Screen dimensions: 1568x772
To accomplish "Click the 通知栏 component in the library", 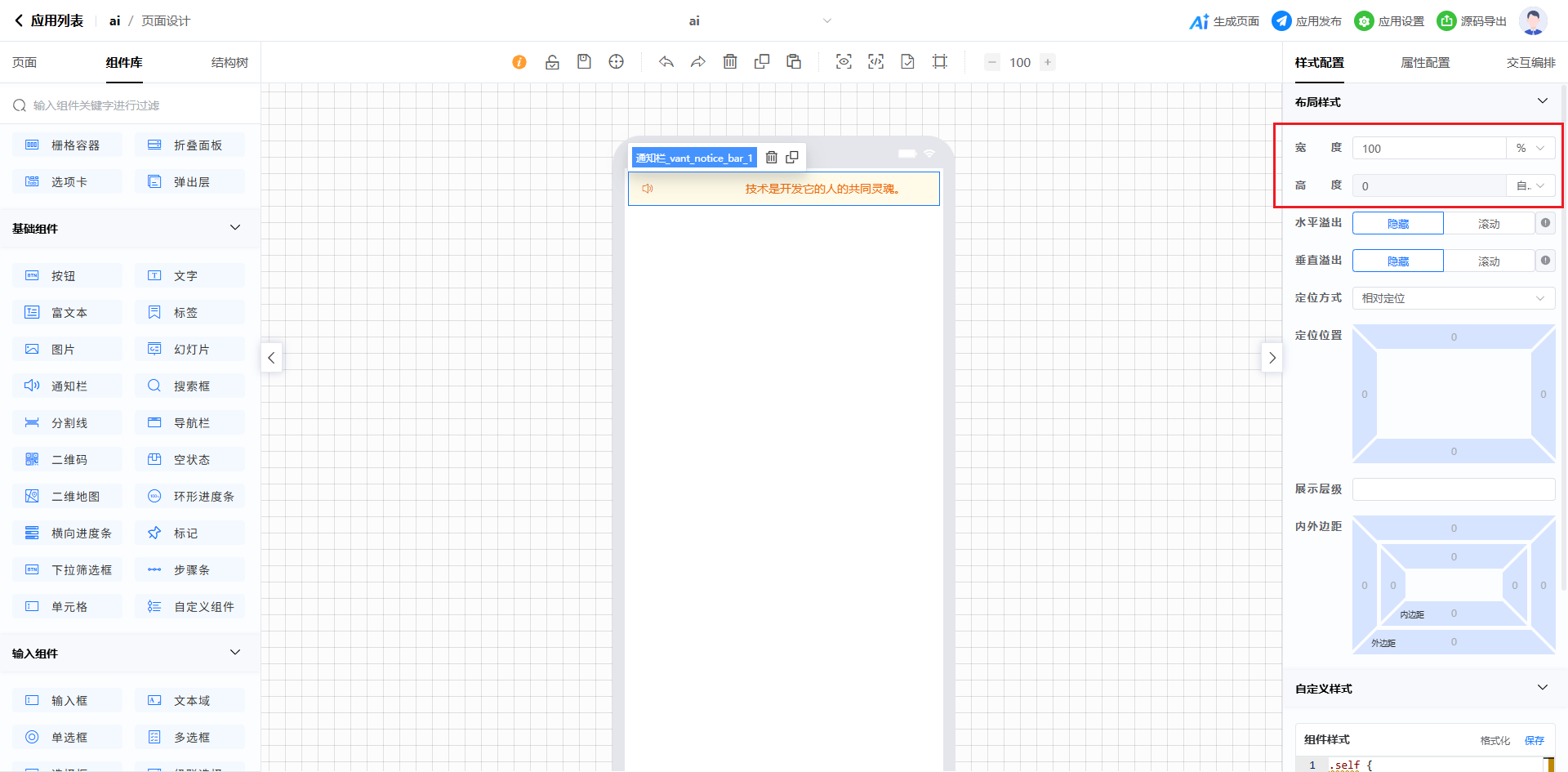I will click(68, 386).
